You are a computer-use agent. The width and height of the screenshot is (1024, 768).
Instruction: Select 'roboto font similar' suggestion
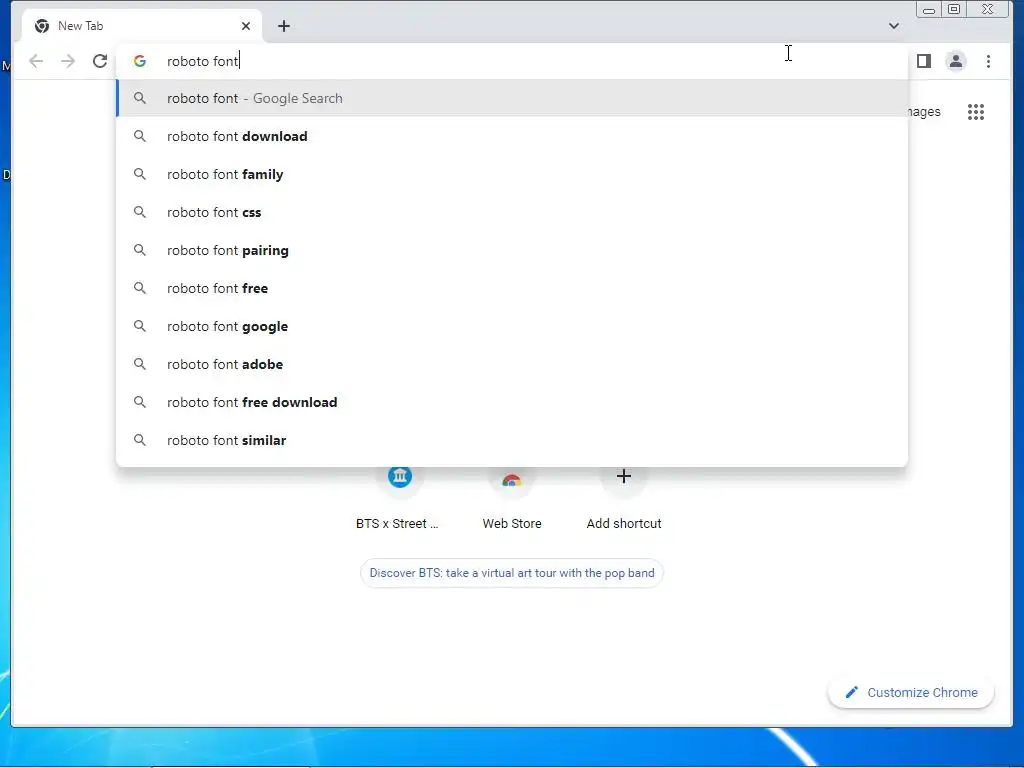point(512,440)
